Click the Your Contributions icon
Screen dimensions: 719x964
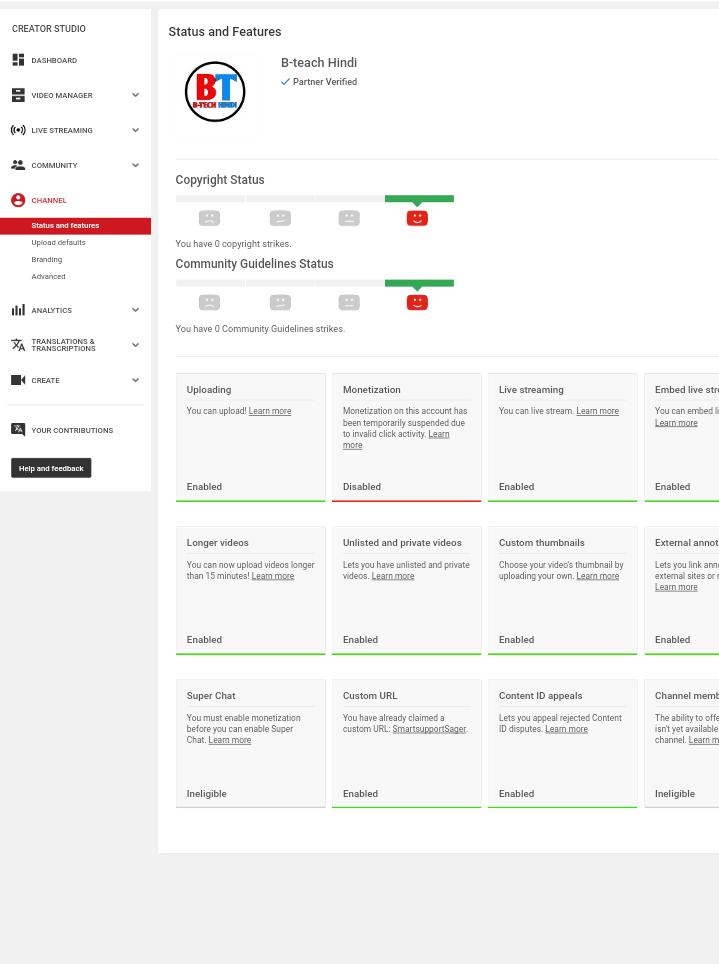pyautogui.click(x=18, y=429)
